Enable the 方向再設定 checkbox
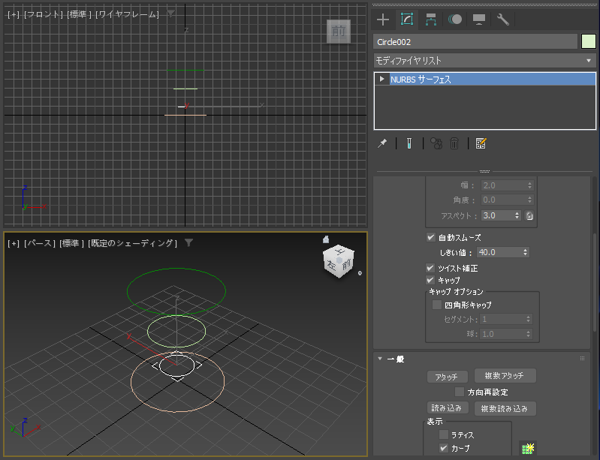 click(x=459, y=392)
